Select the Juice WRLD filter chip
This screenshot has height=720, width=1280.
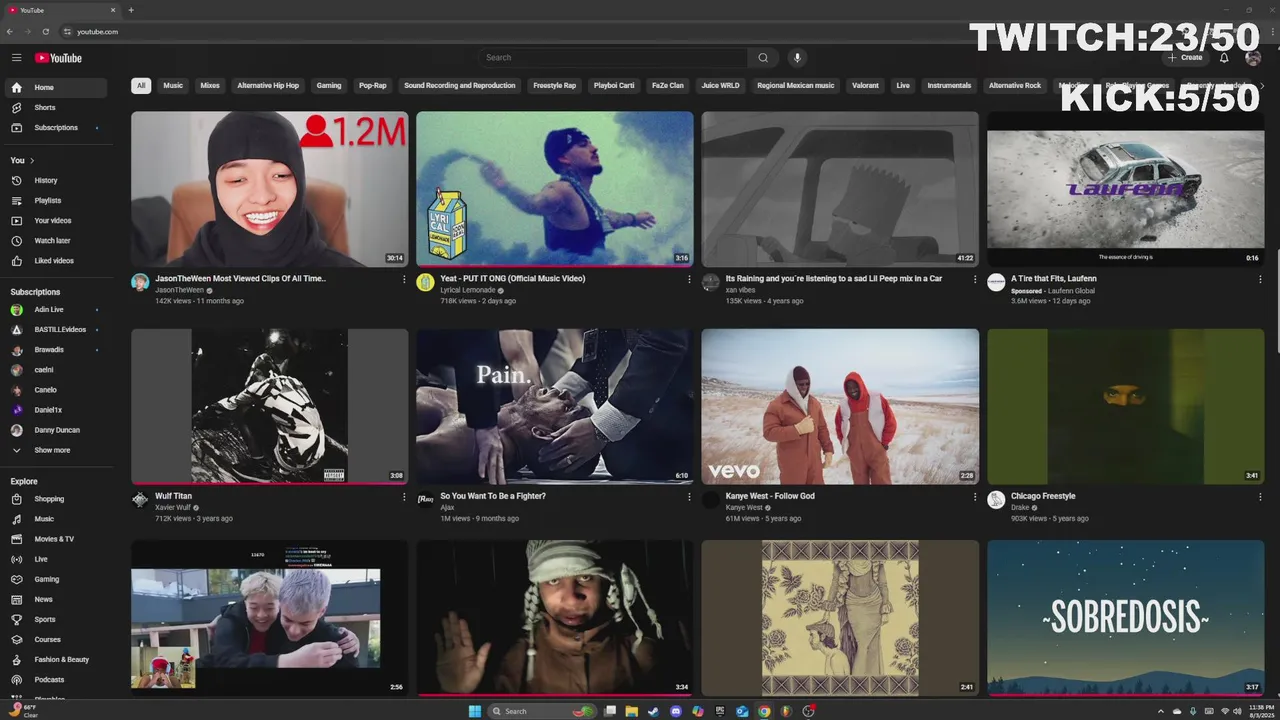coord(720,86)
